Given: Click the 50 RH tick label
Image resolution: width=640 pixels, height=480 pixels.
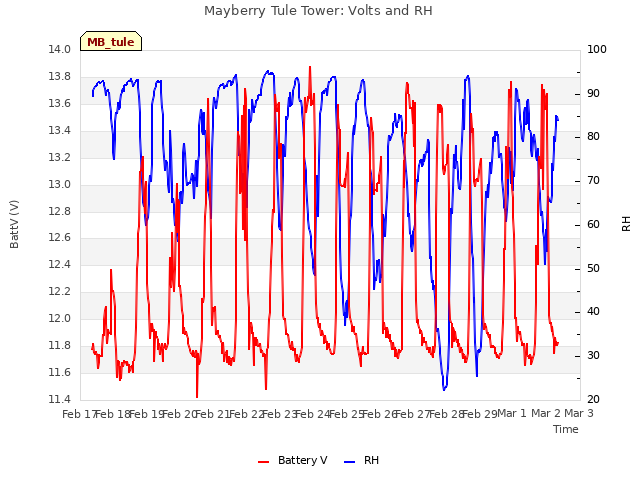Looking at the screenshot, I should point(593,268).
